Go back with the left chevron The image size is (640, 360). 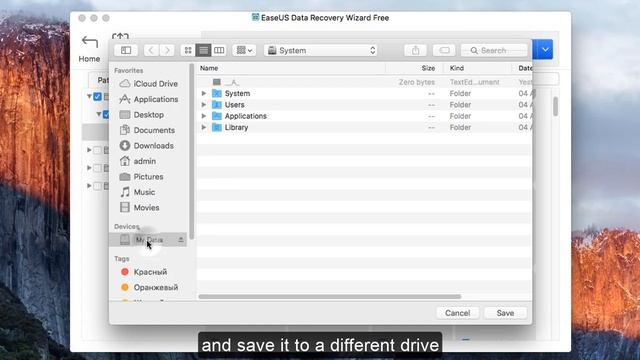point(151,50)
